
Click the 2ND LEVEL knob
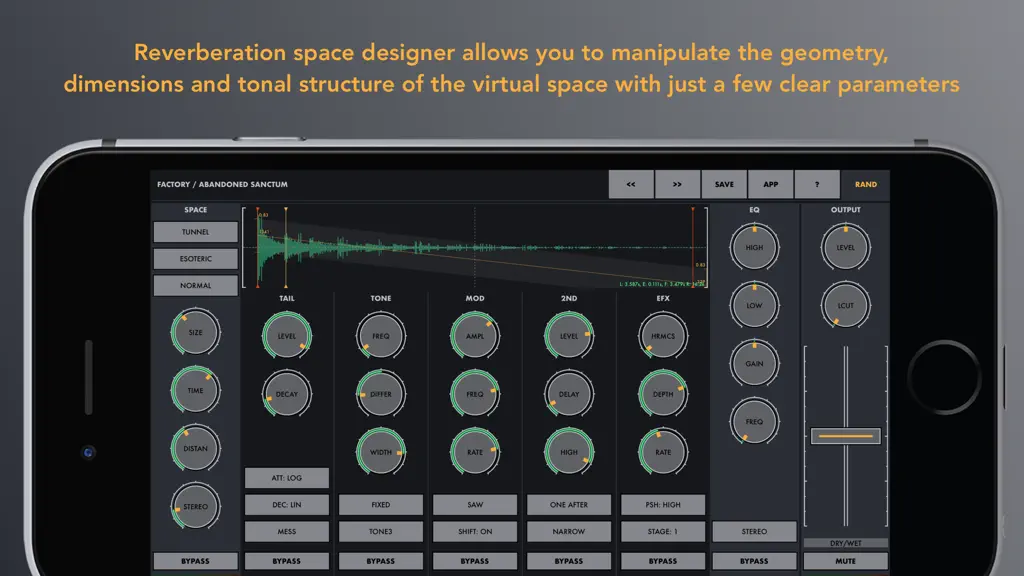click(569, 336)
